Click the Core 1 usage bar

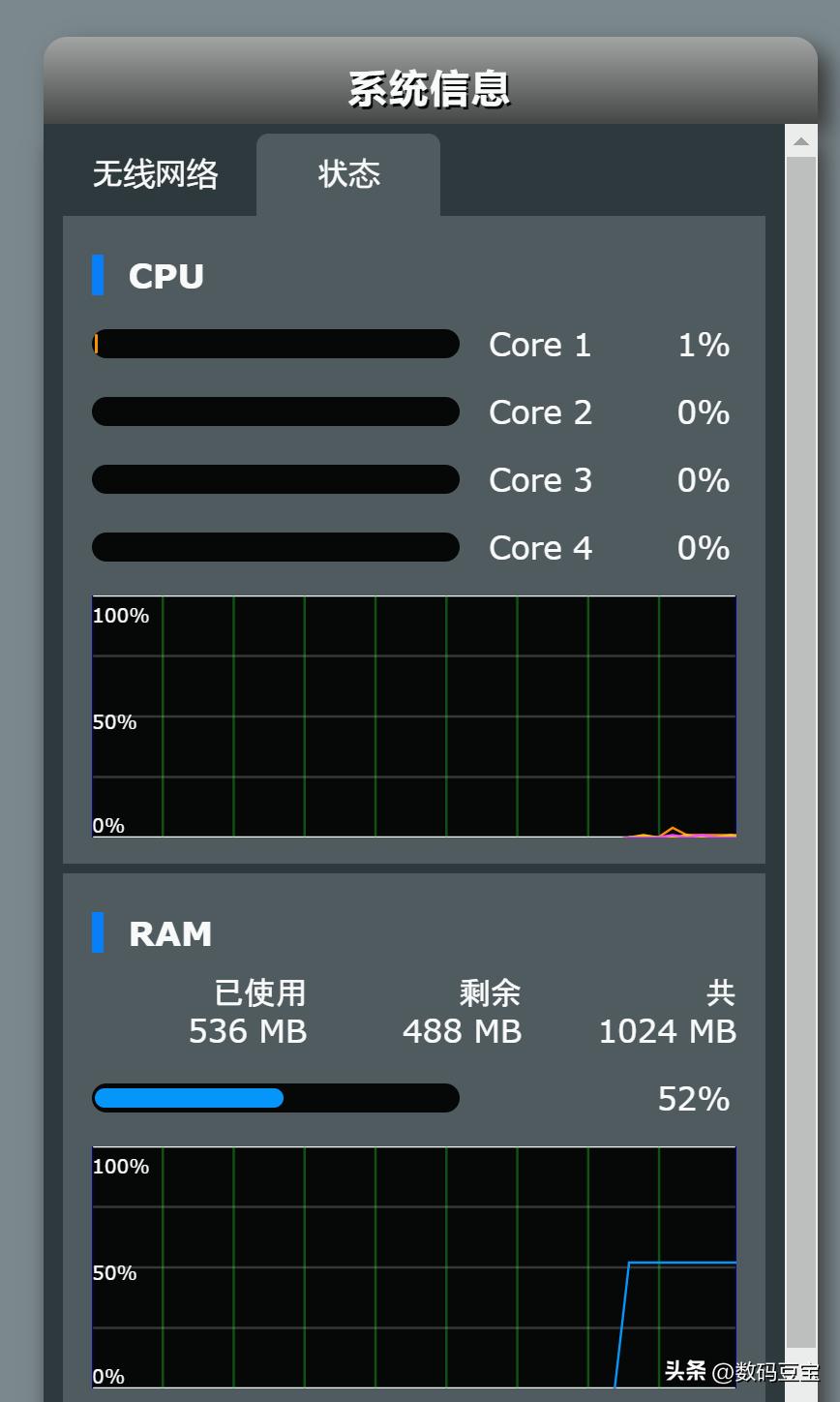[275, 344]
